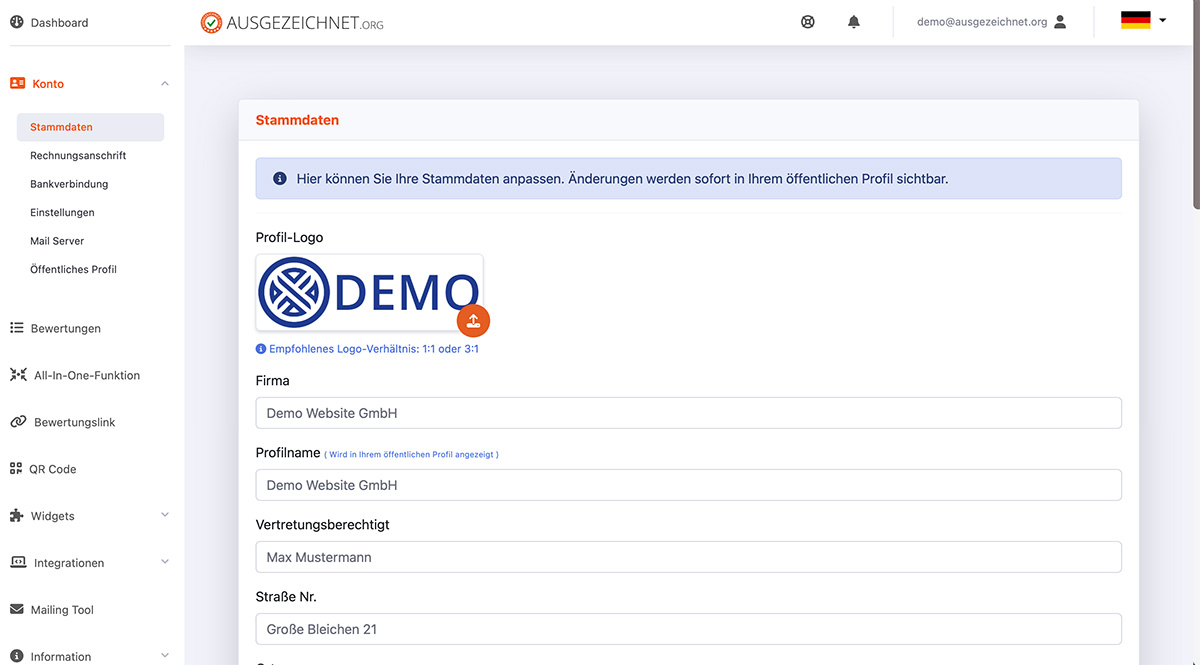Image resolution: width=1200 pixels, height=665 pixels.
Task: Select Bankverbindung in the Konto menu
Action: [69, 184]
